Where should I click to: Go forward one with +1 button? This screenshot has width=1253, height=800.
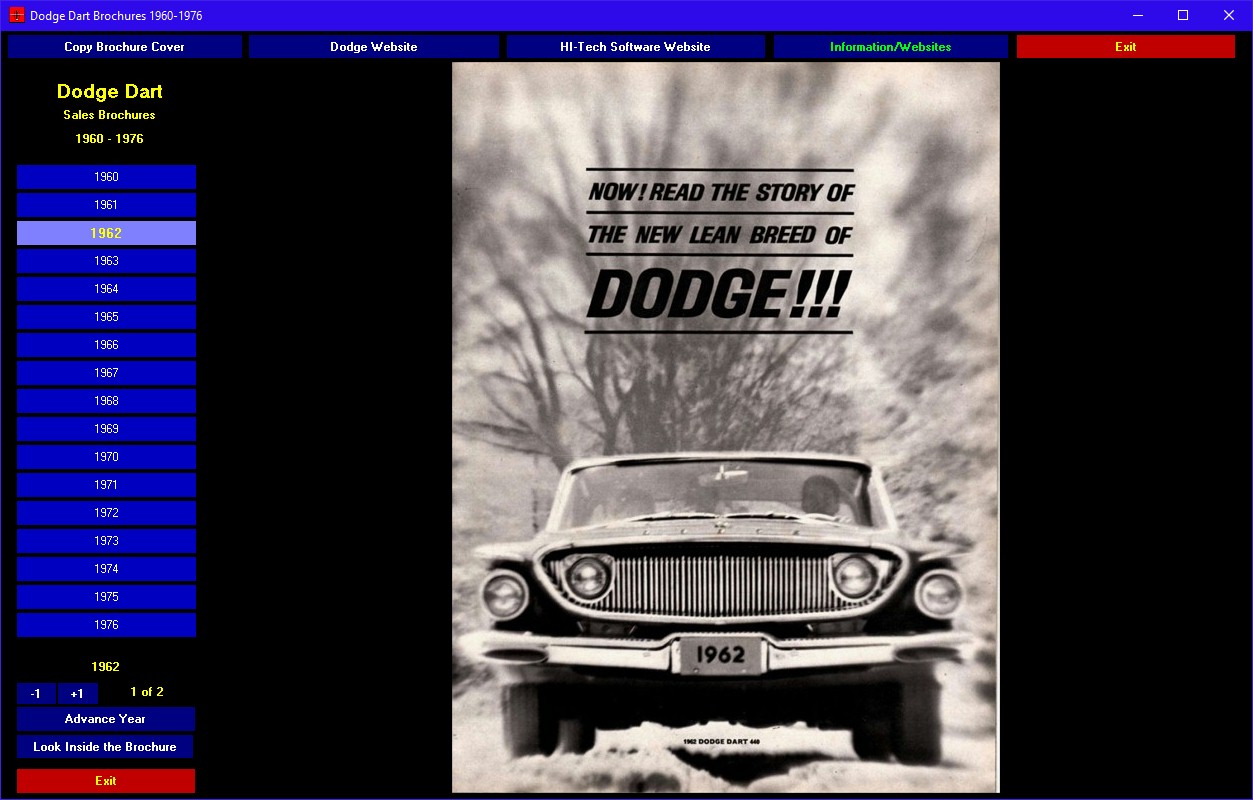point(77,694)
